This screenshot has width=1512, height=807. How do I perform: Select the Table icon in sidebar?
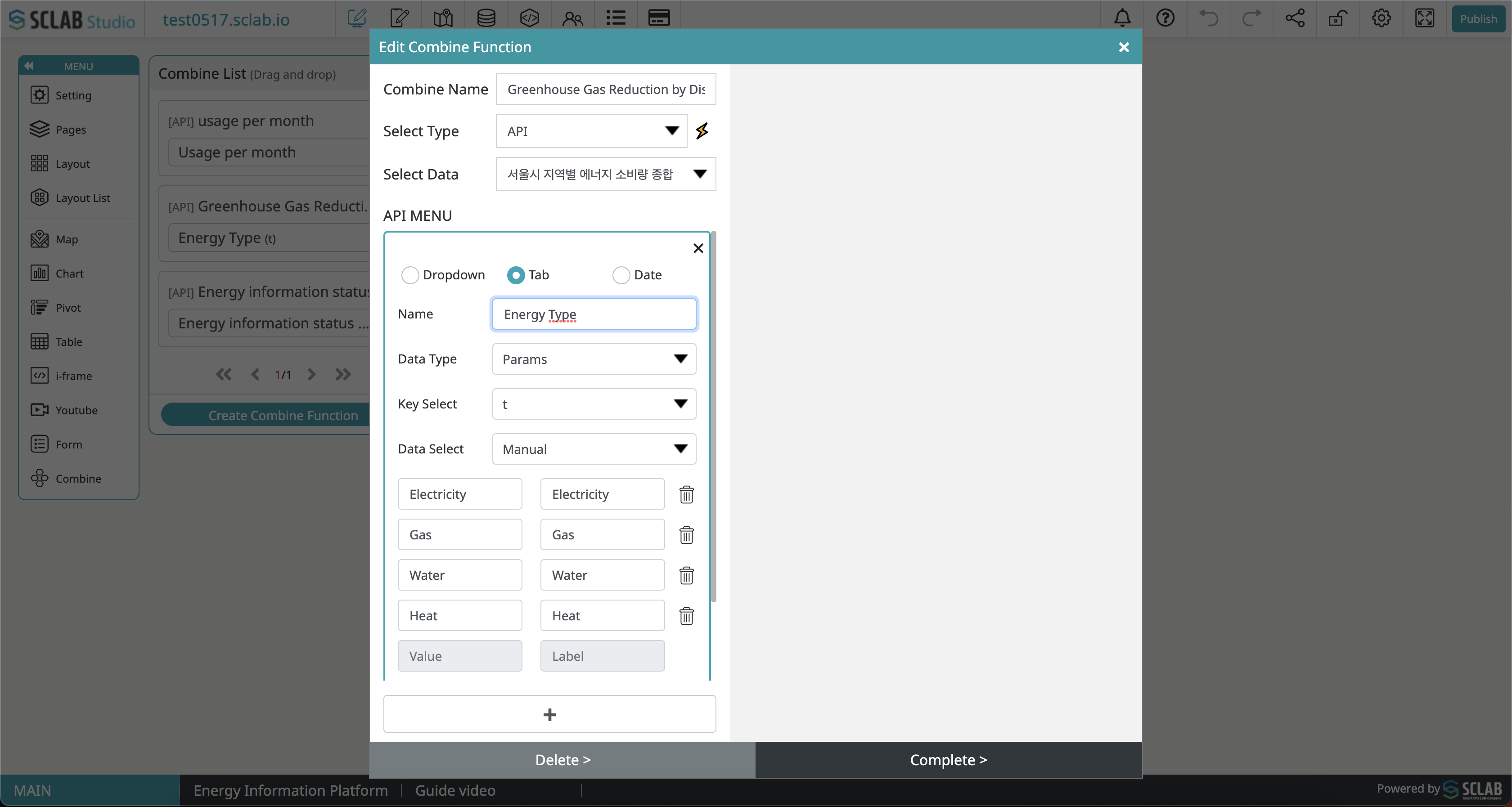(x=40, y=341)
